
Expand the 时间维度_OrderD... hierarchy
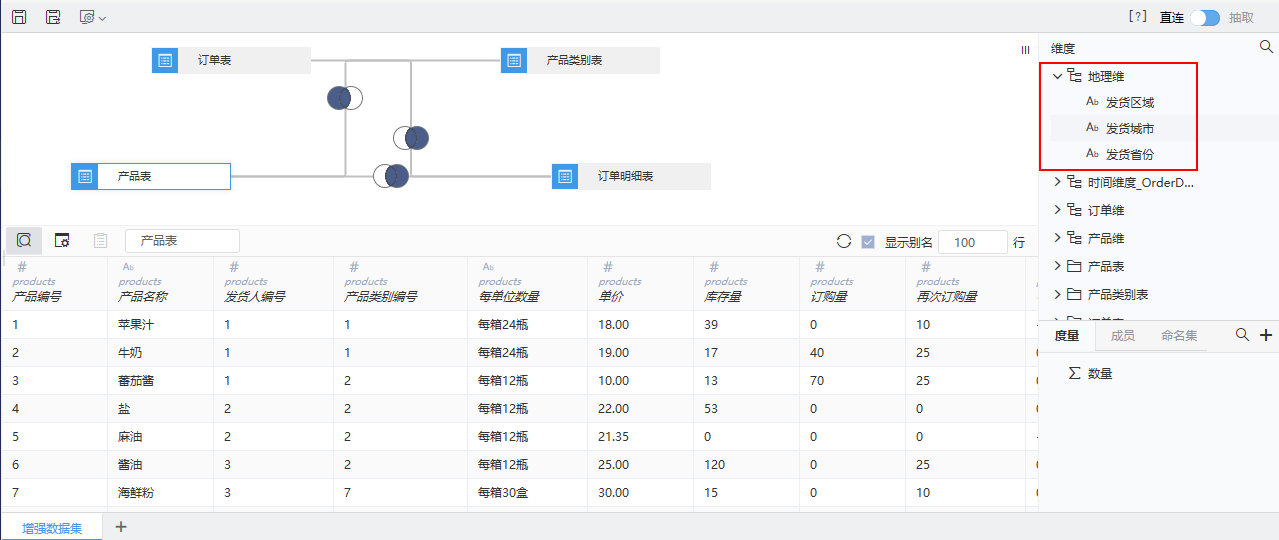(x=1057, y=182)
